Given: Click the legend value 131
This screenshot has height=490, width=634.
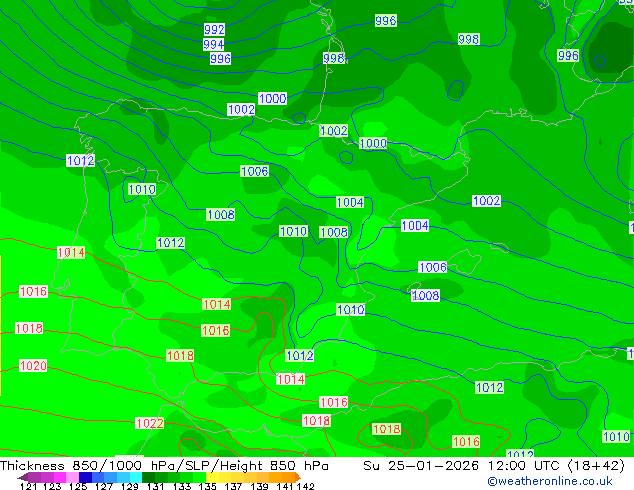Looking at the screenshot, I should pos(156,486).
